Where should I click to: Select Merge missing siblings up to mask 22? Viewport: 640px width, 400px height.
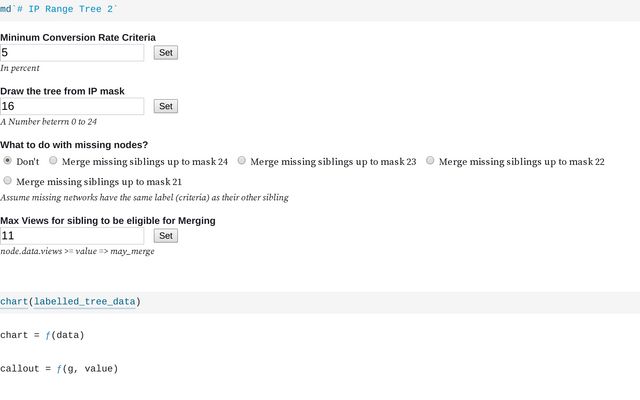430,160
